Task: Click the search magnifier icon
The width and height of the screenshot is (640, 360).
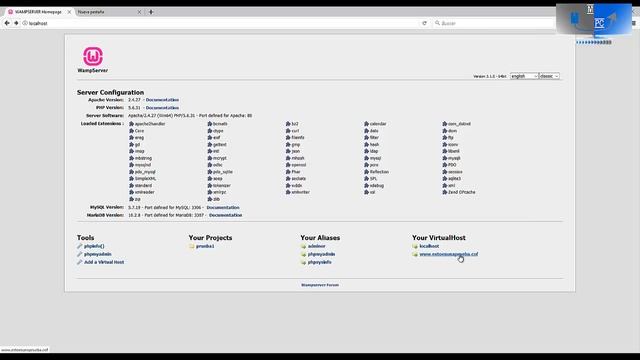Action: point(437,23)
